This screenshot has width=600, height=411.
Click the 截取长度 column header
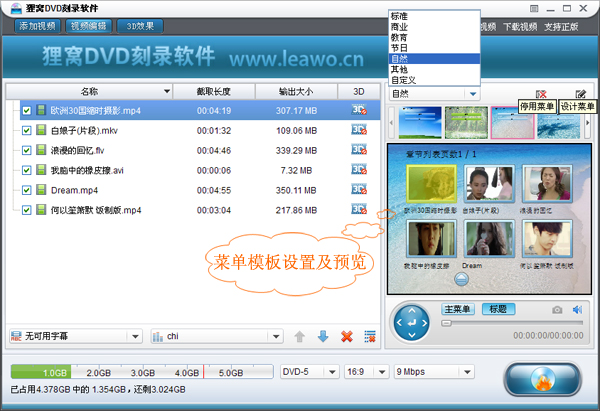point(214,91)
